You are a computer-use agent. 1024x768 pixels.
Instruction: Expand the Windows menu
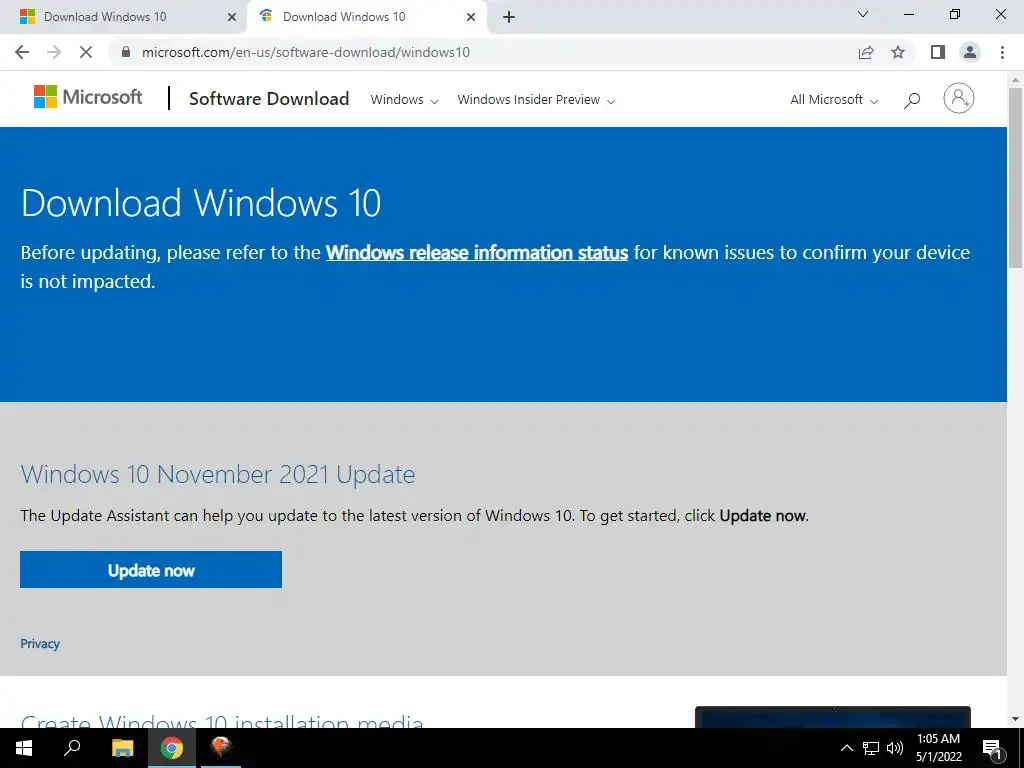click(x=404, y=99)
